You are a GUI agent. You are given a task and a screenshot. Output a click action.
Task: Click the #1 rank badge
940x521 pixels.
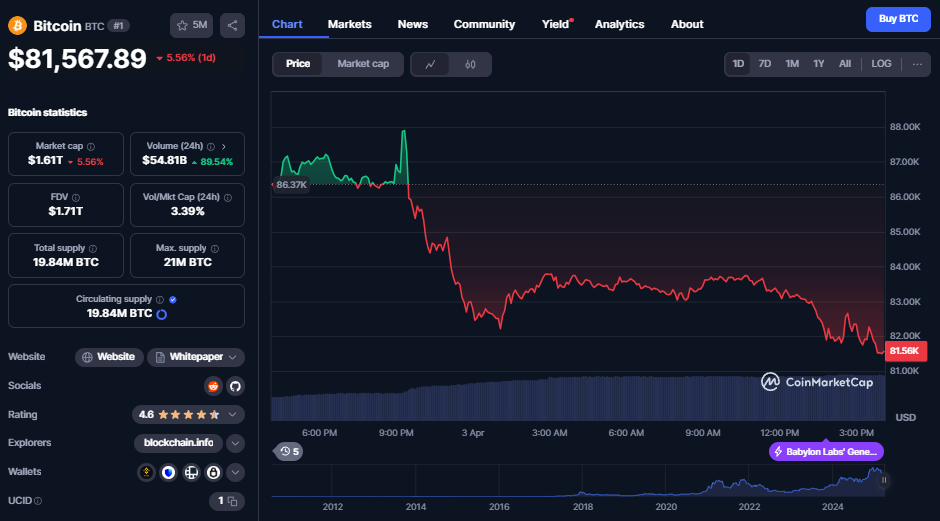(x=118, y=26)
